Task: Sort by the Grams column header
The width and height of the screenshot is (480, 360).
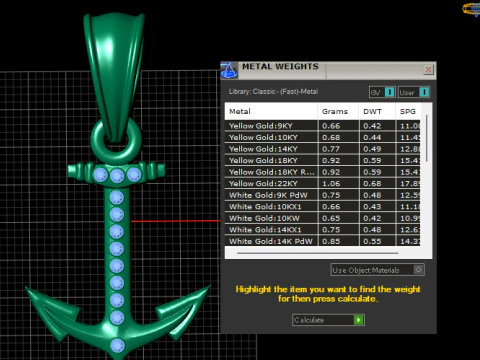Action: 338,111
